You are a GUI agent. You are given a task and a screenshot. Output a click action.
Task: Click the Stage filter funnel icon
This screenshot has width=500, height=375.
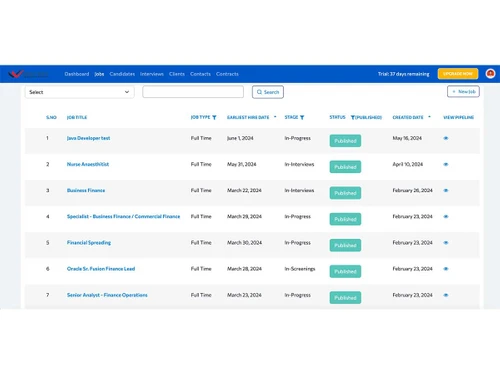click(x=302, y=117)
